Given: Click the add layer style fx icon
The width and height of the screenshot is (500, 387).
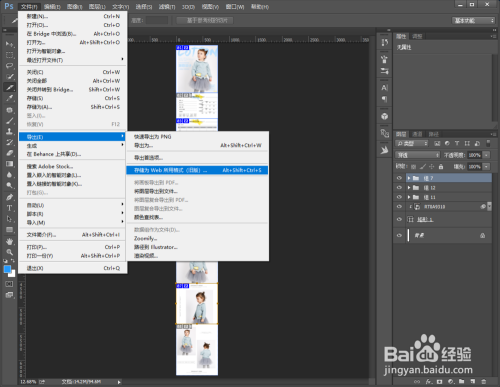Looking at the screenshot, I should pos(429,381).
